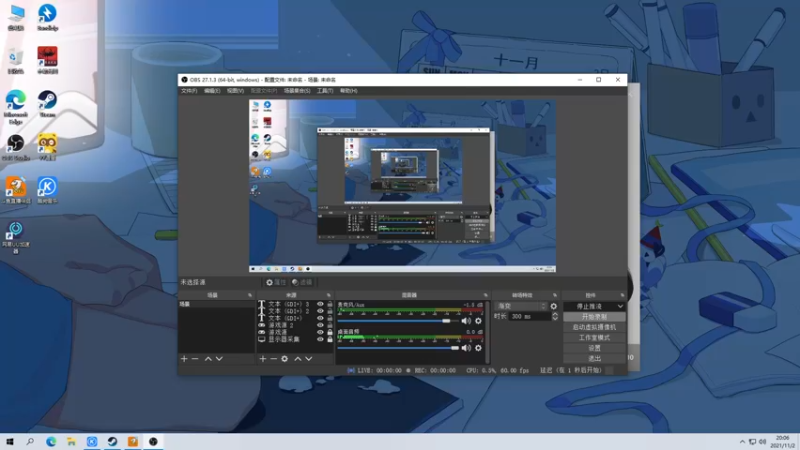
Task: Toggle visibility of 显示器采集 source
Action: coord(320,339)
